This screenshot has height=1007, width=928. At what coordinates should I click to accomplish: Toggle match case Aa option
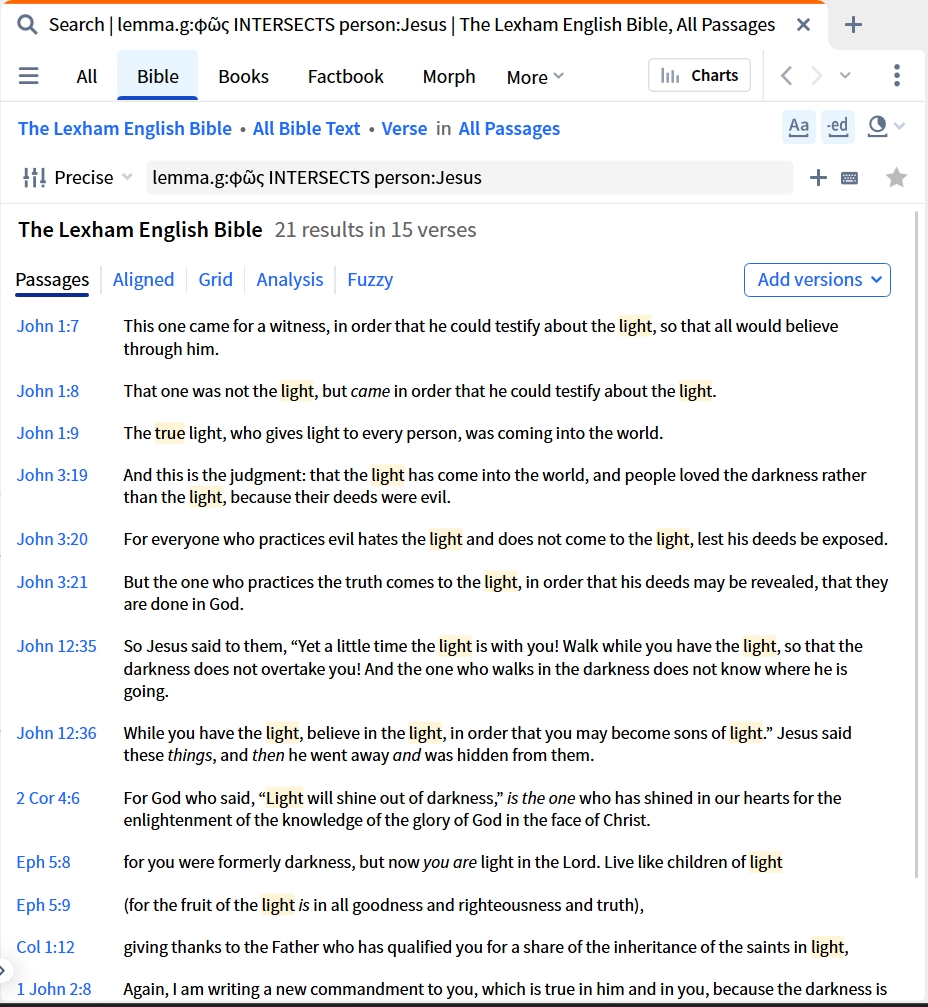click(x=798, y=126)
